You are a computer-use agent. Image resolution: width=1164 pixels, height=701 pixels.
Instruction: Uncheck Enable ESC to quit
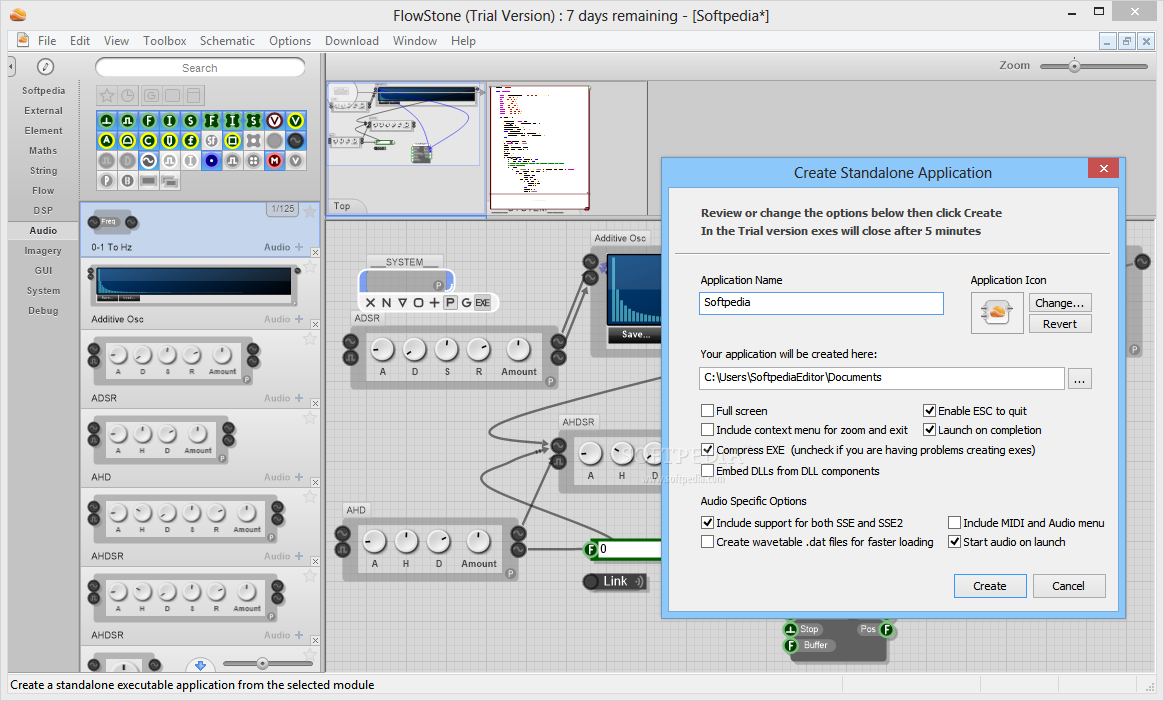(929, 411)
